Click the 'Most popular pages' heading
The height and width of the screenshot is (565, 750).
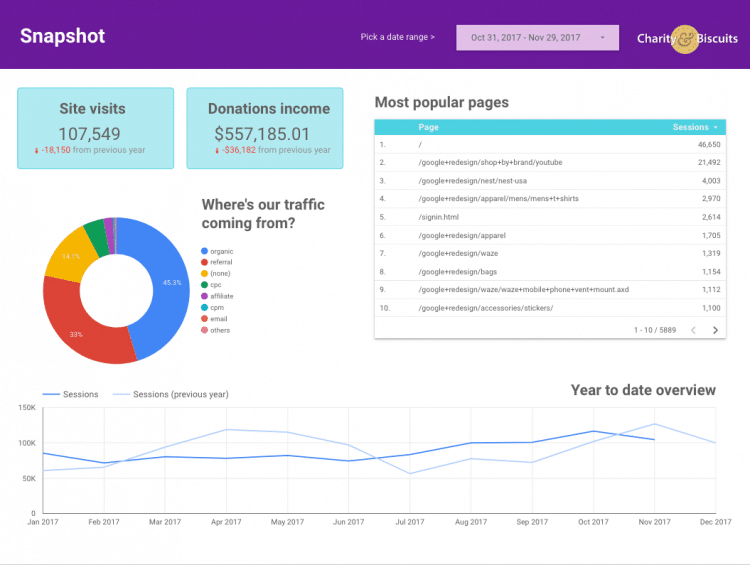441,102
